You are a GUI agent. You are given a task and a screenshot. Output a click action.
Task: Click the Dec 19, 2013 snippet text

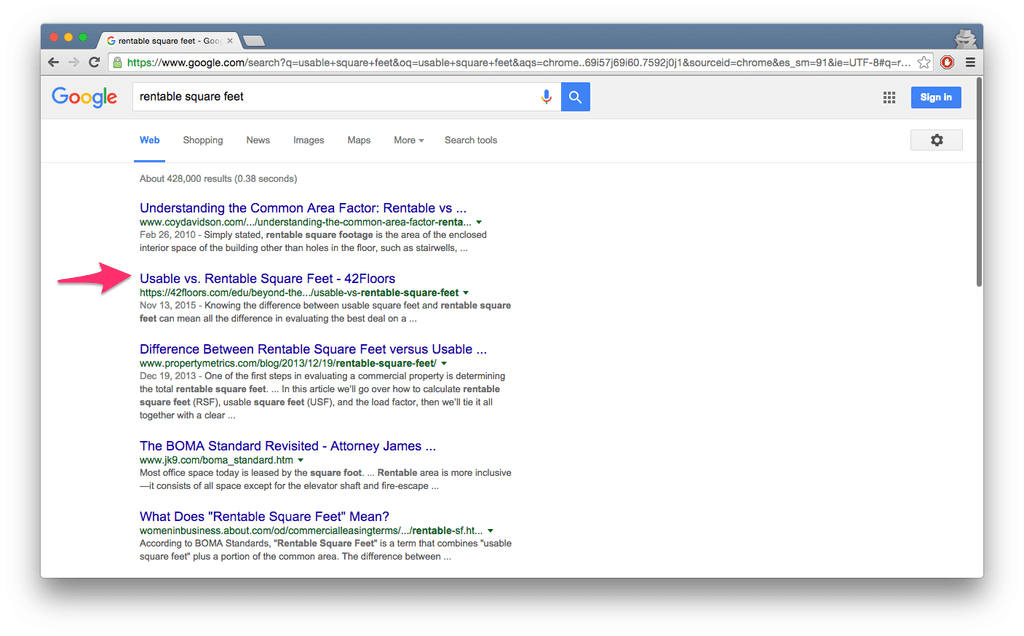[x=323, y=396]
